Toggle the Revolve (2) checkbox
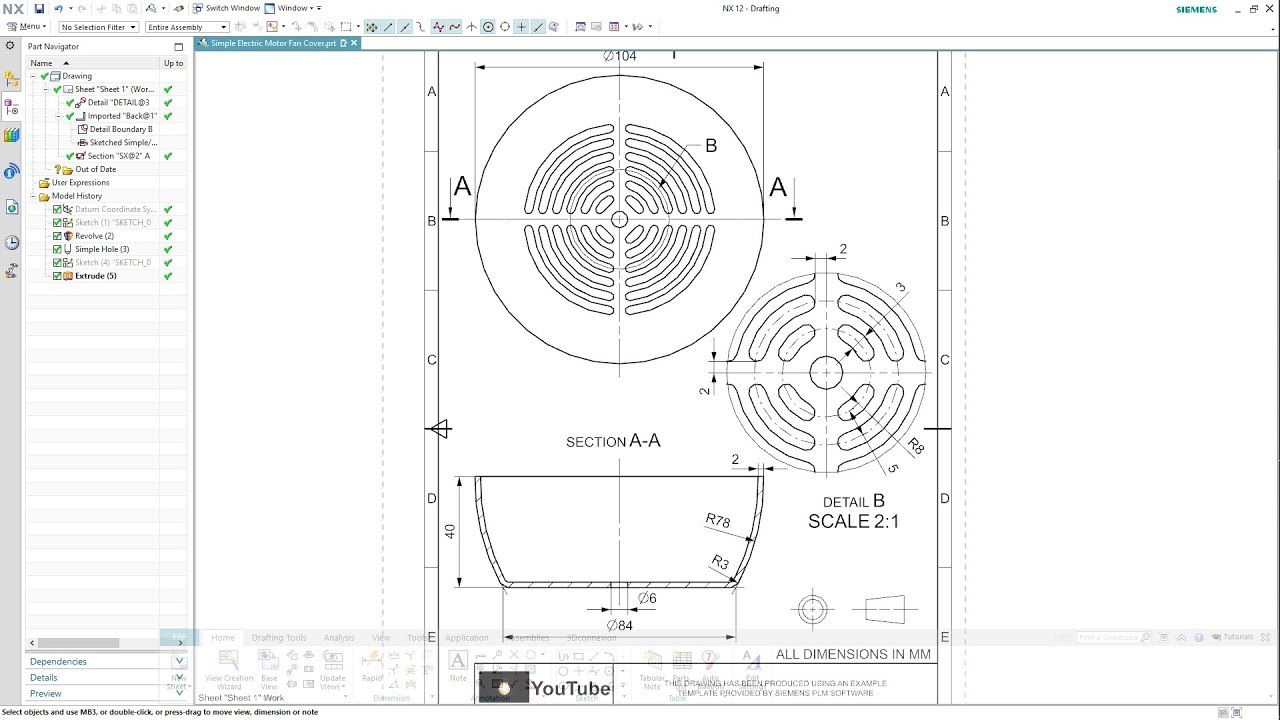Screen dimensions: 1280x720 pos(57,236)
